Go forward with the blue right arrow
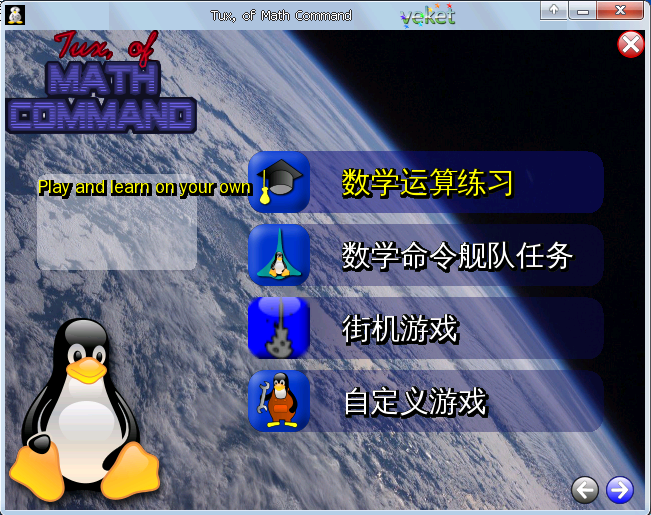Image resolution: width=651 pixels, height=515 pixels. point(620,490)
